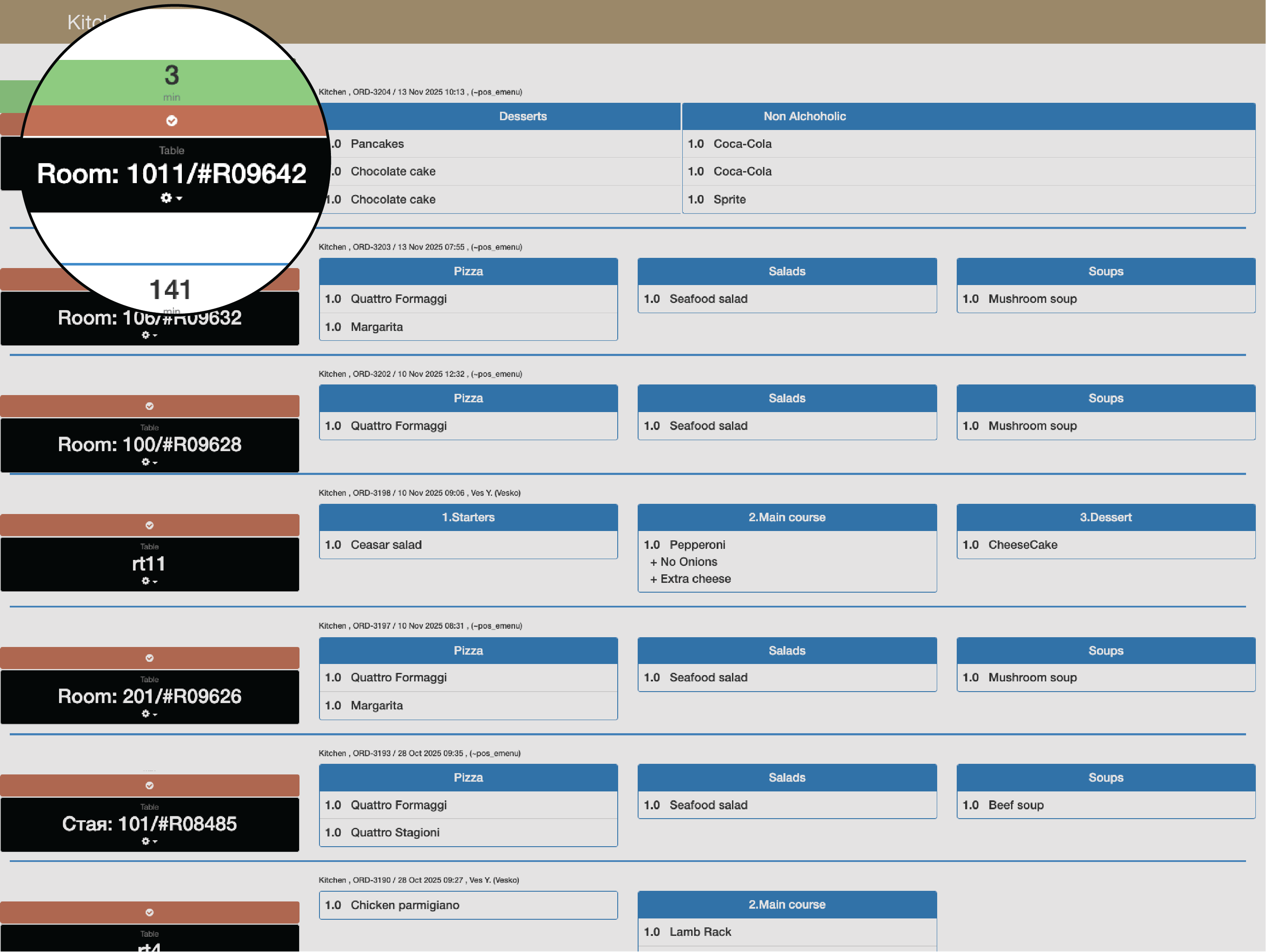Click checkmark bar above table rt11

click(150, 525)
